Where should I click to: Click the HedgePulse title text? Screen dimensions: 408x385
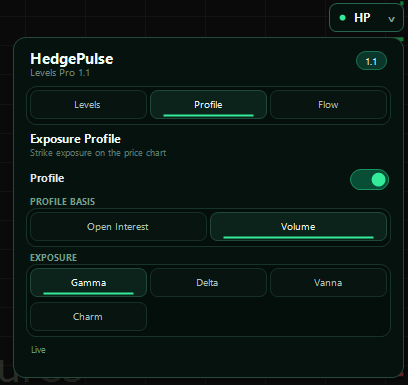tap(72, 59)
